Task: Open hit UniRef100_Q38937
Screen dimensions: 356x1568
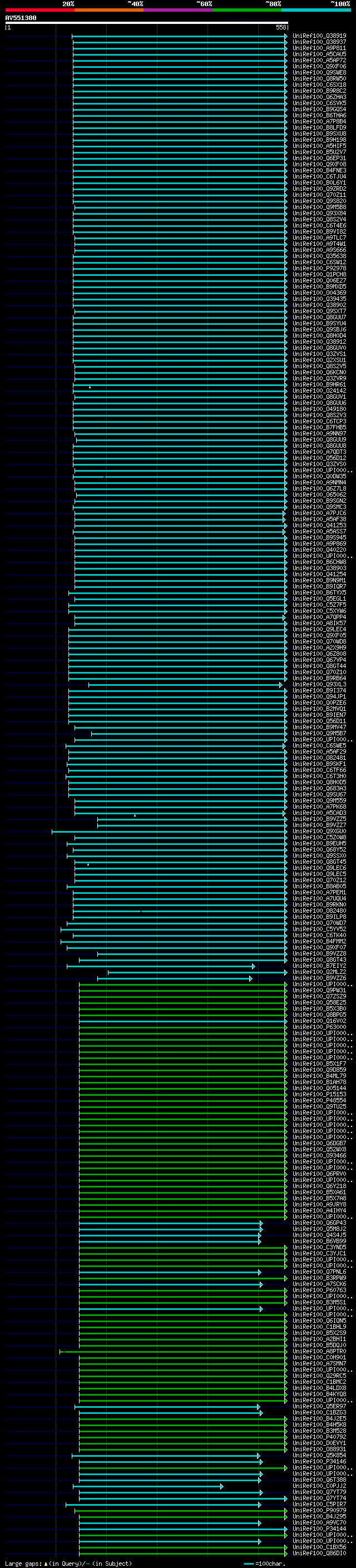Action: [x=319, y=42]
